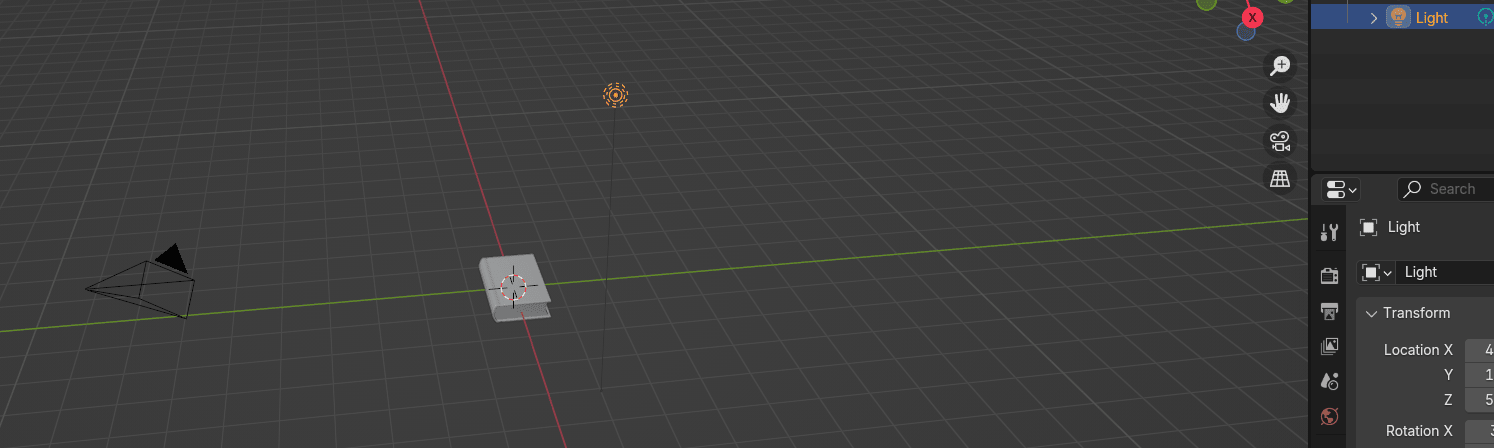Open the Output properties tab

(x=1329, y=311)
